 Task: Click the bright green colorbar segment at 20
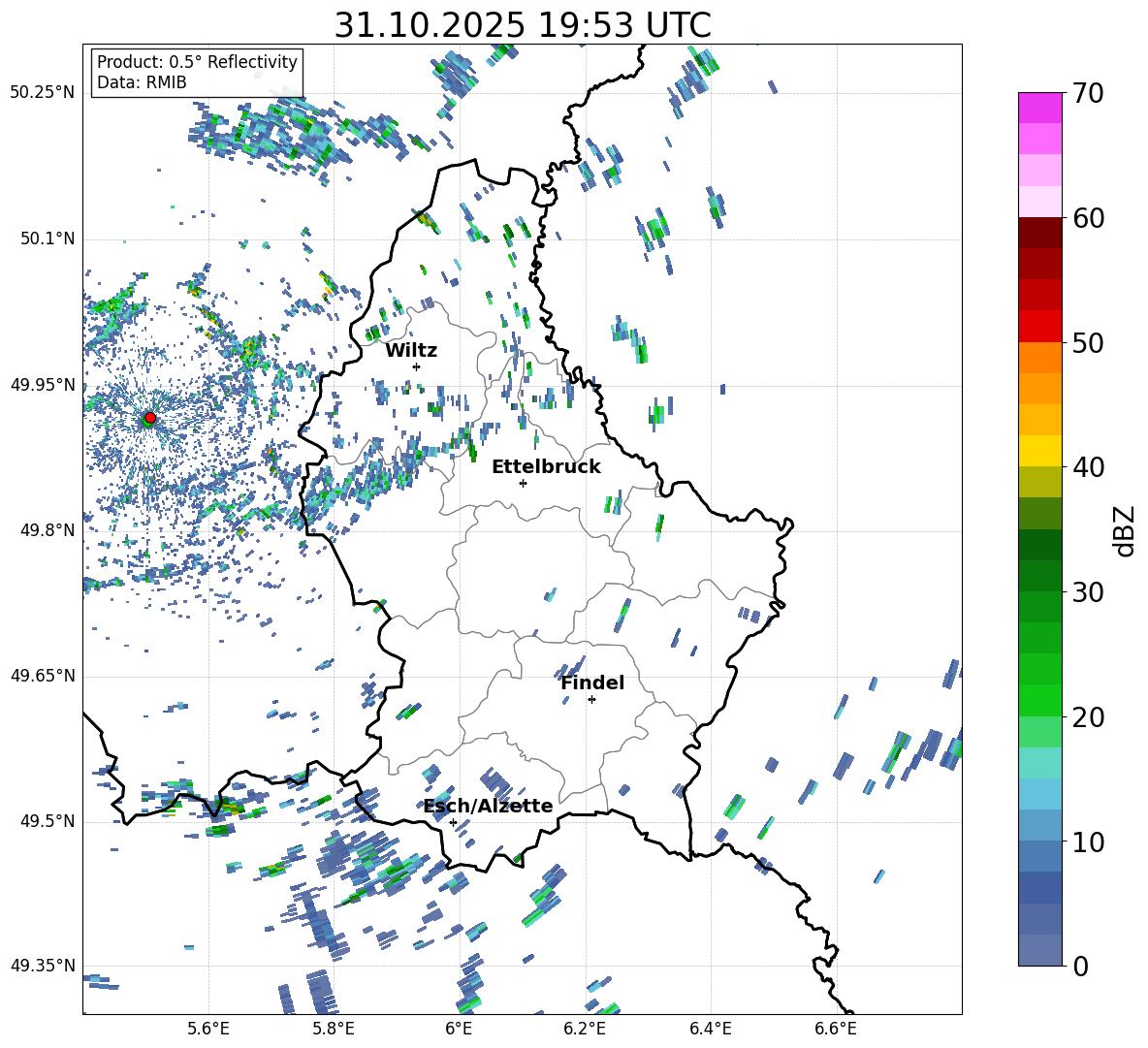click(x=1039, y=700)
